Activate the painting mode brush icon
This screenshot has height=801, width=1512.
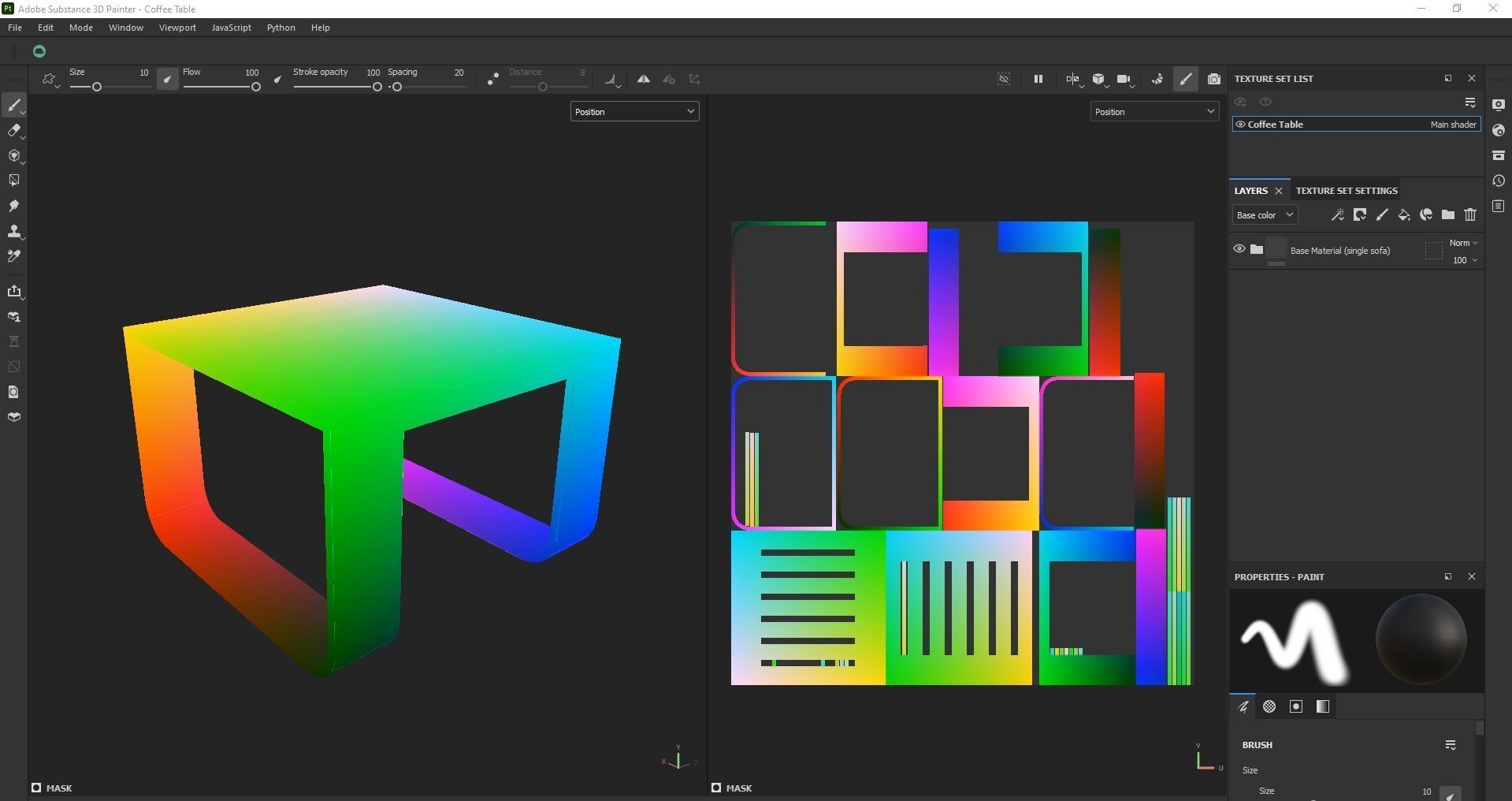pyautogui.click(x=1186, y=79)
